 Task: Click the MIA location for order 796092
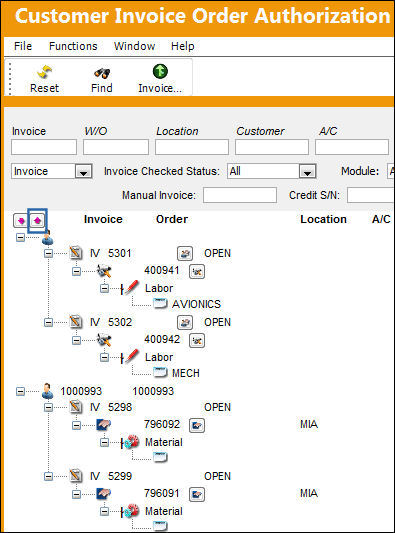pyautogui.click(x=309, y=424)
